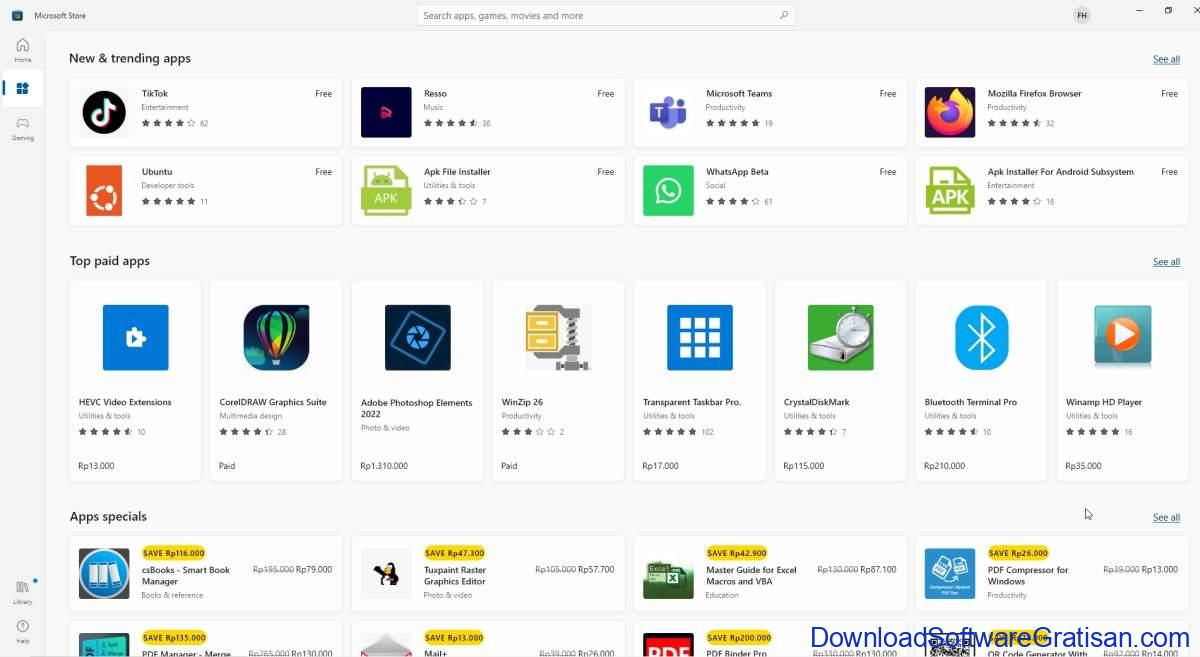
Task: Select Adobe Photoshop Elements 2022 icon
Action: pyautogui.click(x=418, y=338)
